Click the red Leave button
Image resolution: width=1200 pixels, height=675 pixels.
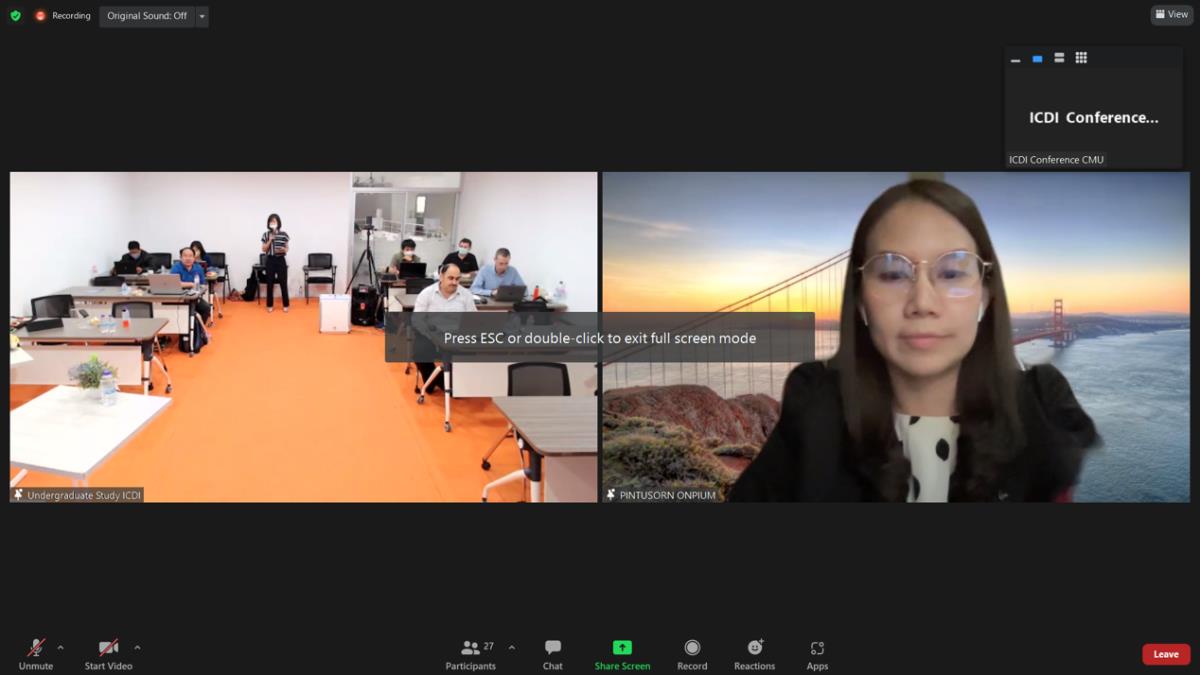tap(1166, 654)
